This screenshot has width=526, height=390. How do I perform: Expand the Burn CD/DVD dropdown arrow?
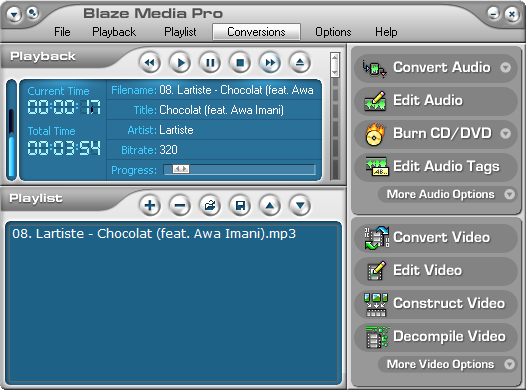[x=506, y=134]
